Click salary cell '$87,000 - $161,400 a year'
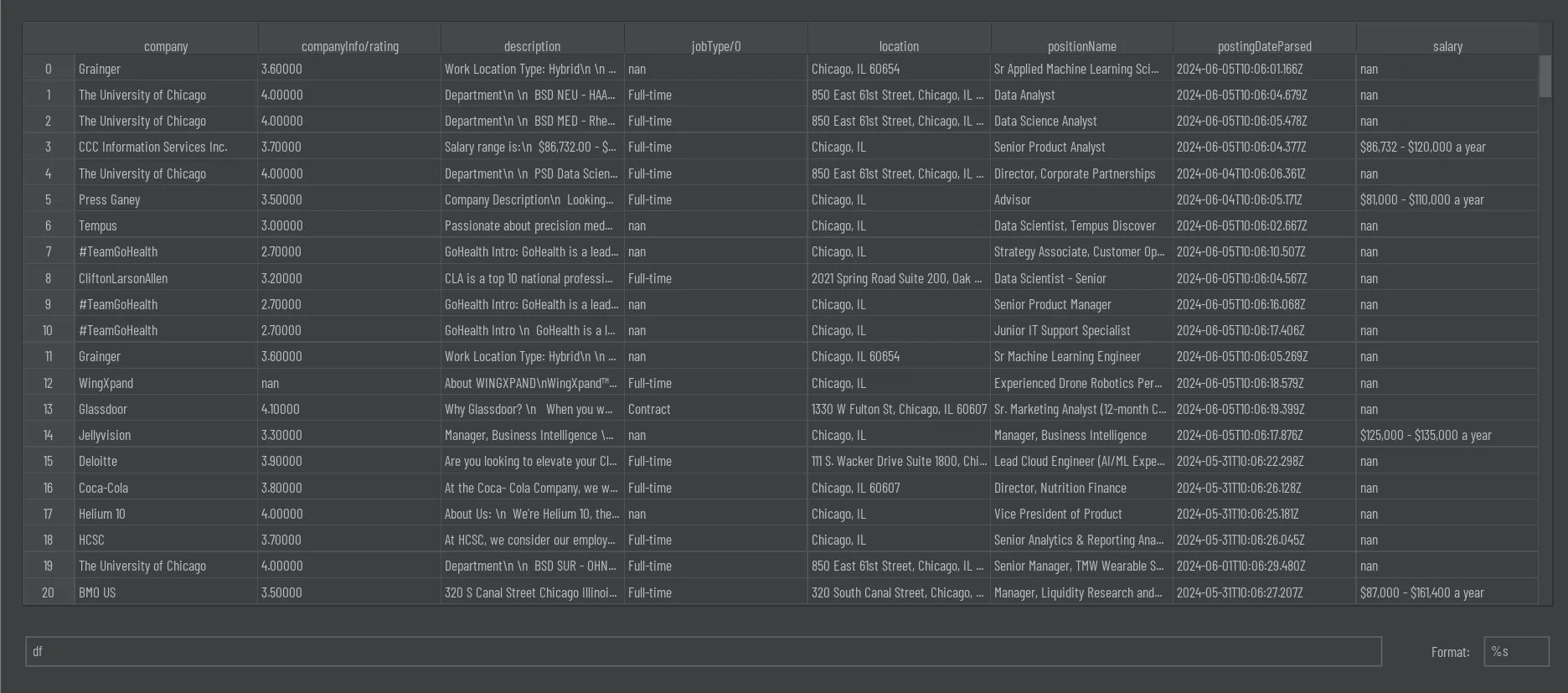 point(1447,592)
